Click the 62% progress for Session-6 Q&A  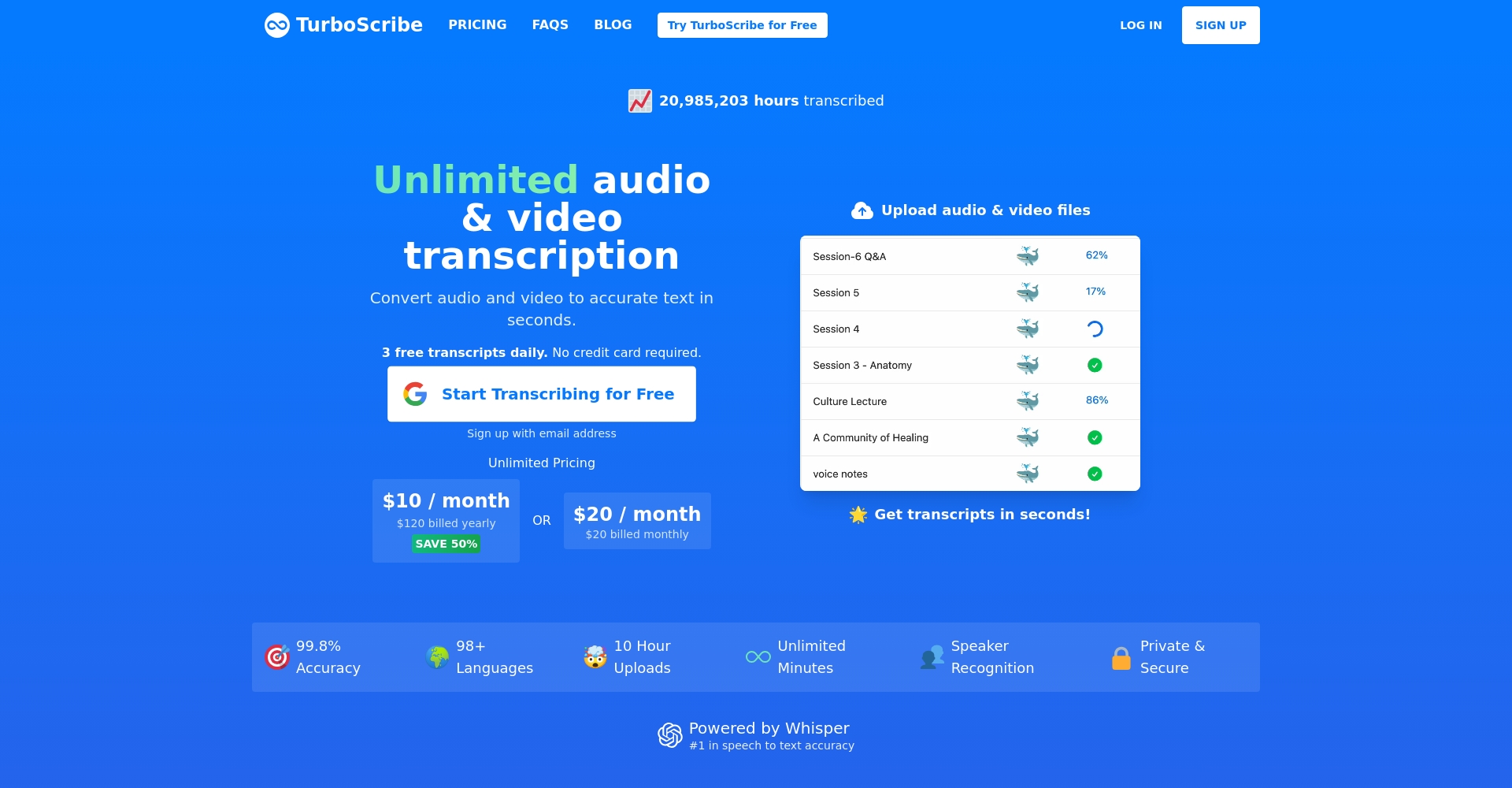tap(1096, 255)
